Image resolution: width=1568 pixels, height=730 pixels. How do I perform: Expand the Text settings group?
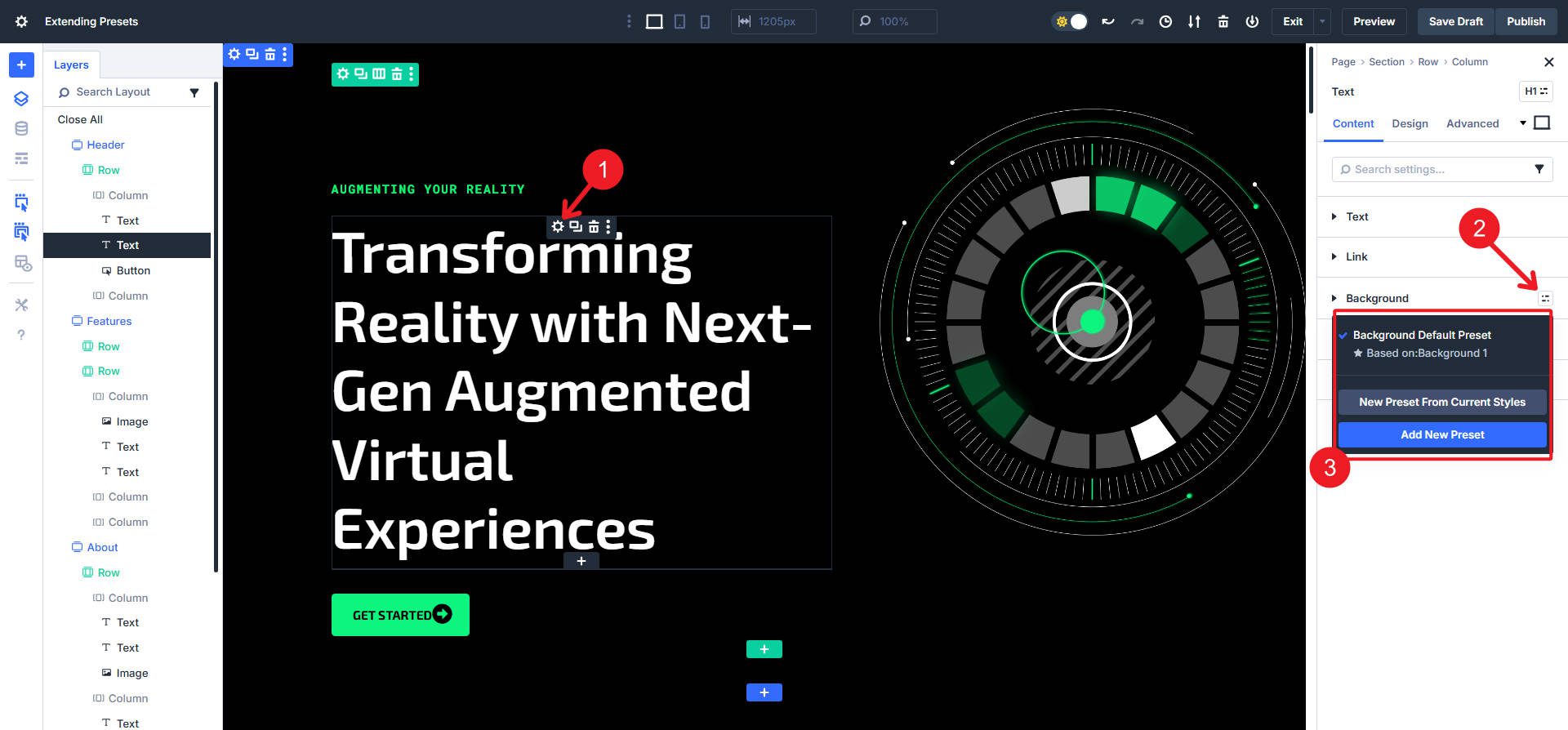[1357, 216]
